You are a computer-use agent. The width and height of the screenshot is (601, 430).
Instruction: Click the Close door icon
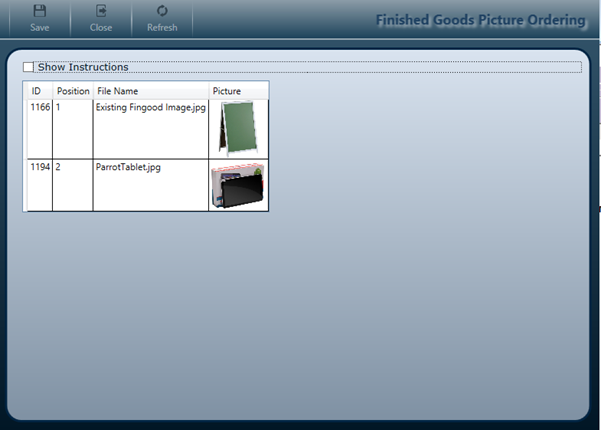click(101, 11)
